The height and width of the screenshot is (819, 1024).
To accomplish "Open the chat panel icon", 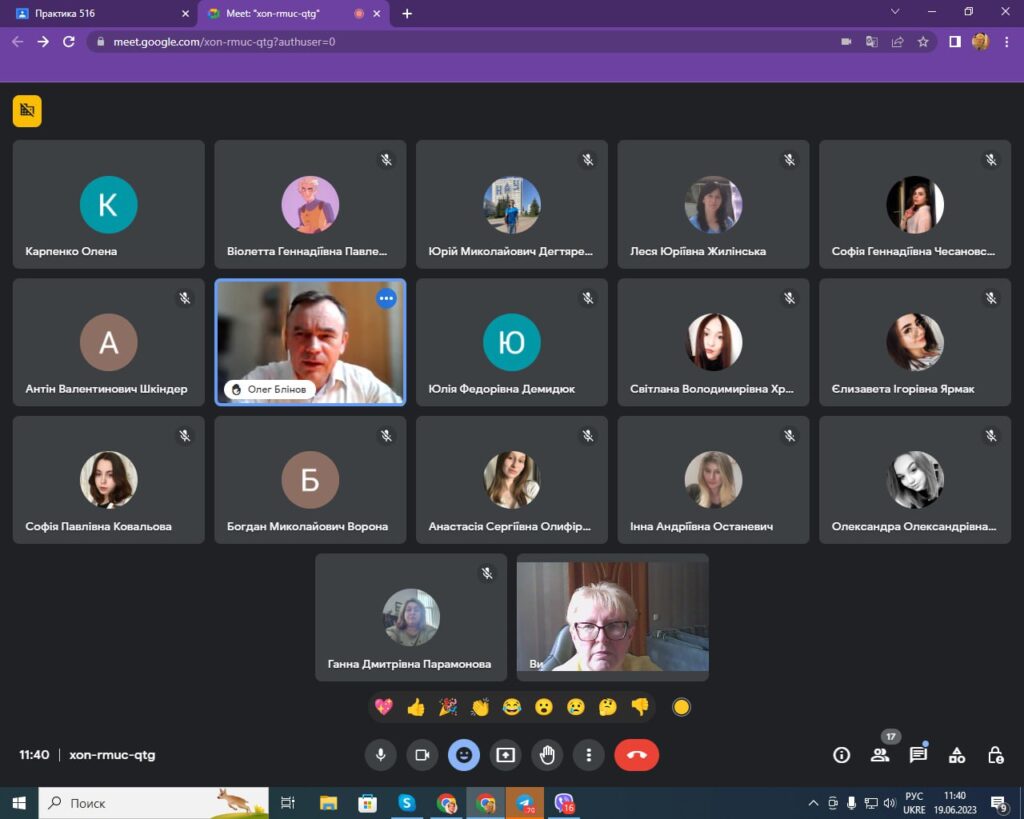I will 918,755.
